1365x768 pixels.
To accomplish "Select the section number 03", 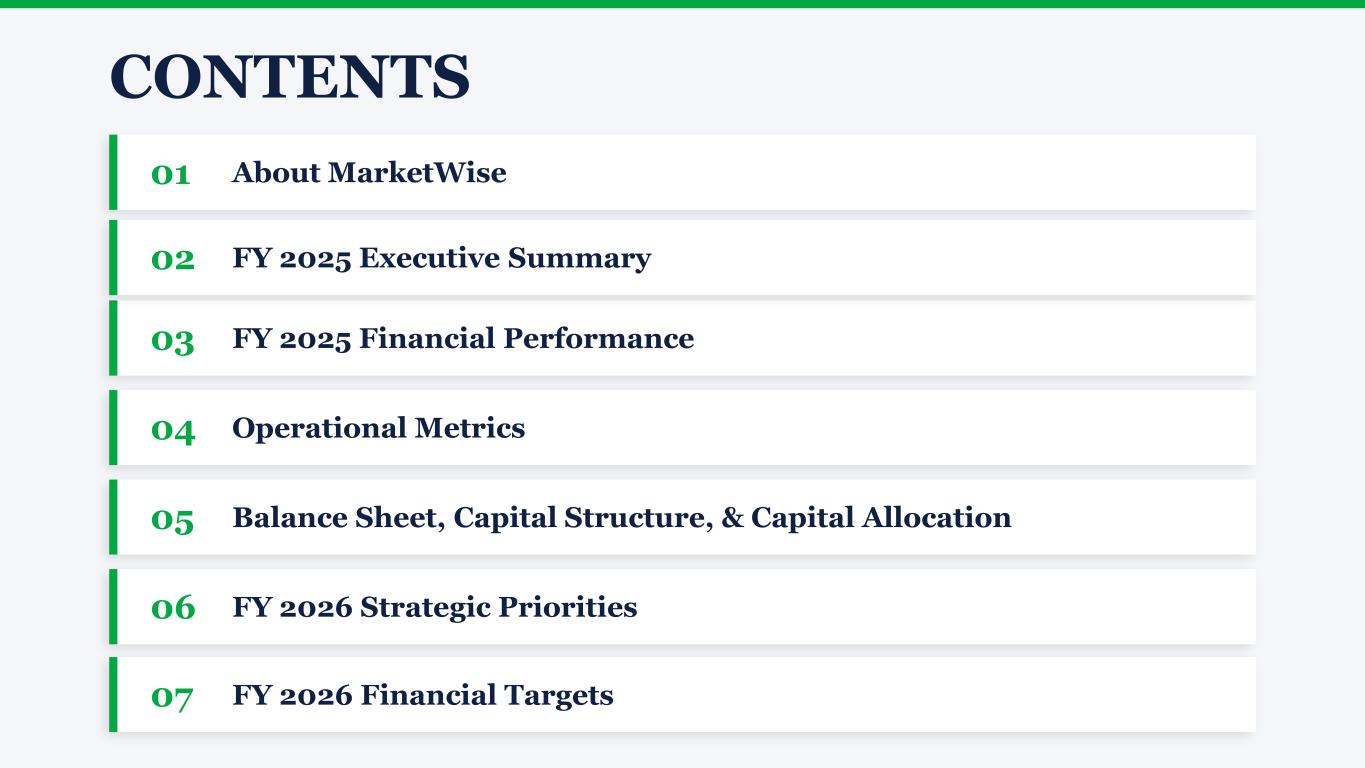I will tap(173, 340).
